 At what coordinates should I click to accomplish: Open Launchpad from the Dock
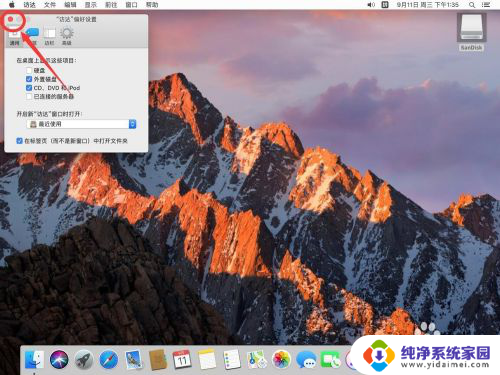click(84, 359)
